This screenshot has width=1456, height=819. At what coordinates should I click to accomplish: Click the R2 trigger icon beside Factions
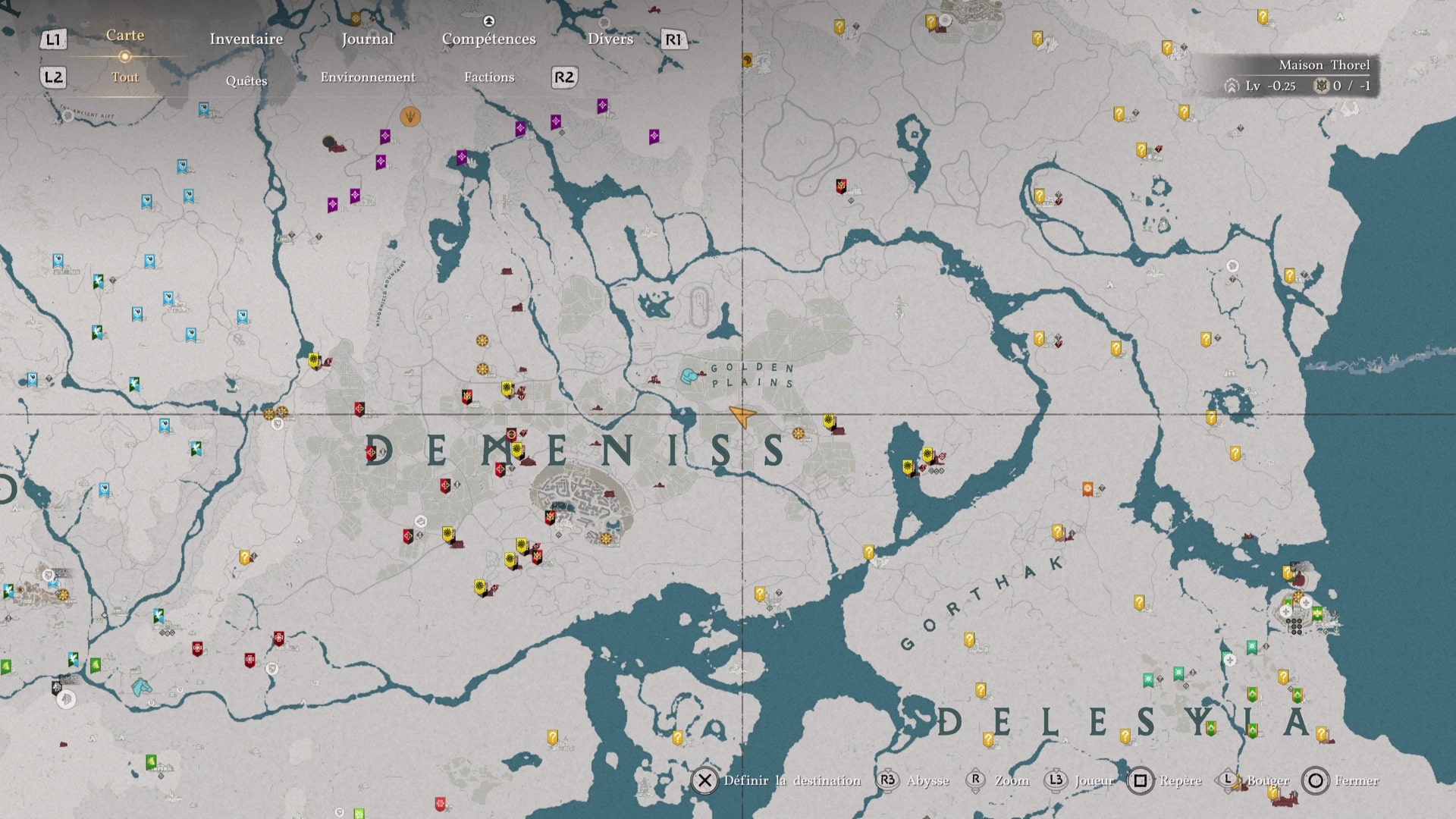pyautogui.click(x=564, y=77)
